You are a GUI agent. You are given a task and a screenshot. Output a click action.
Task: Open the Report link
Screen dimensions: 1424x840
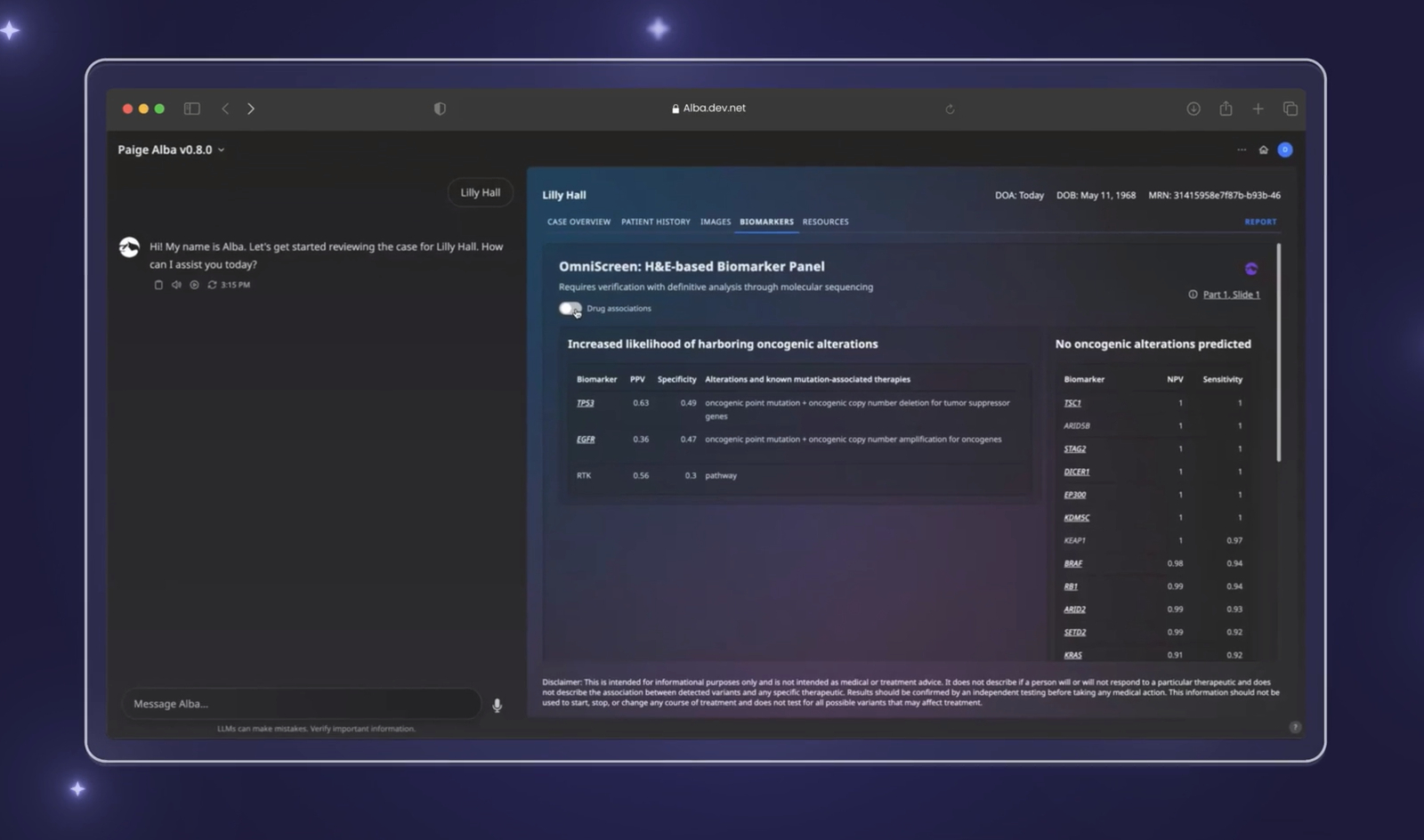1260,222
